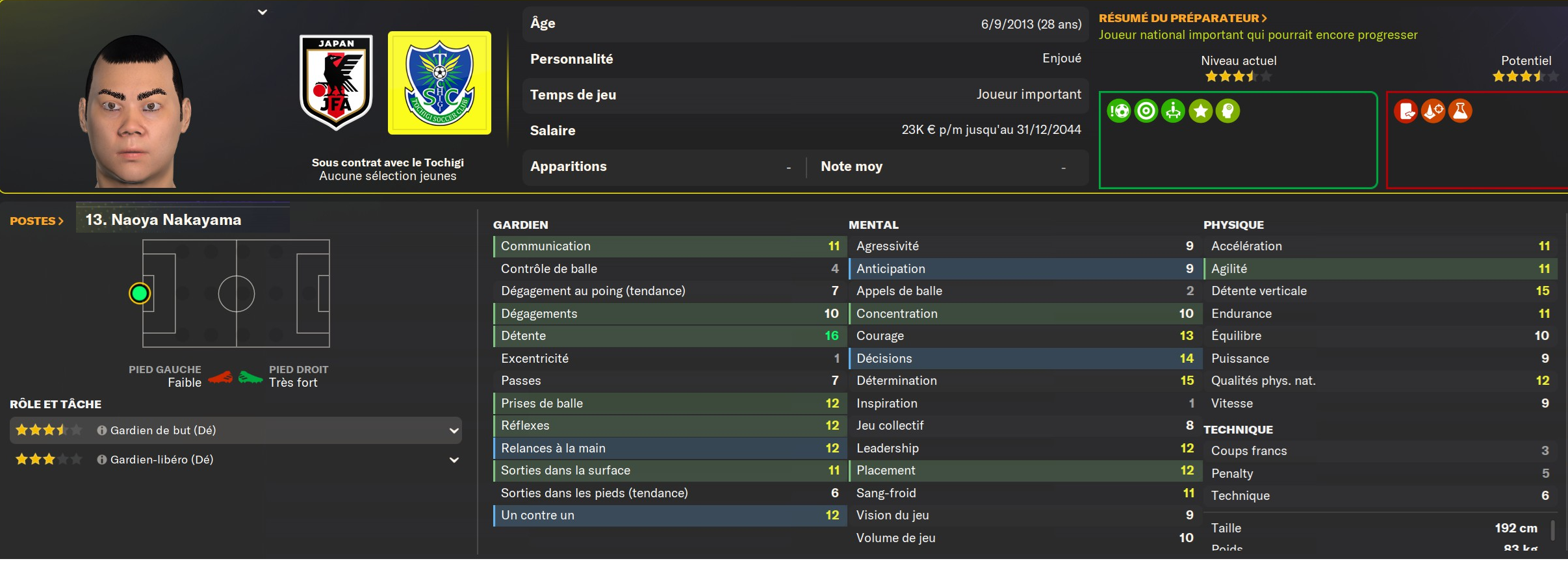Click info icon beside Gardien de but

tap(102, 430)
